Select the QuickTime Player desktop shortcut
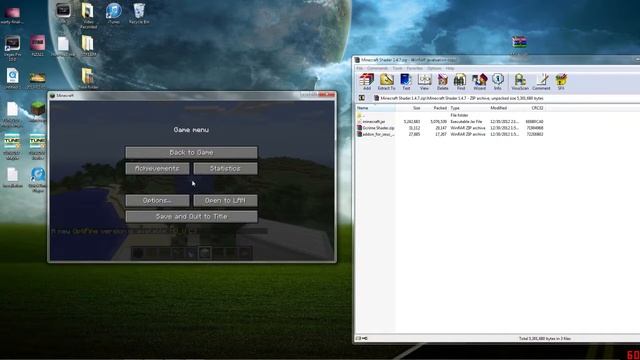Image resolution: width=640 pixels, height=360 pixels. coord(38,180)
